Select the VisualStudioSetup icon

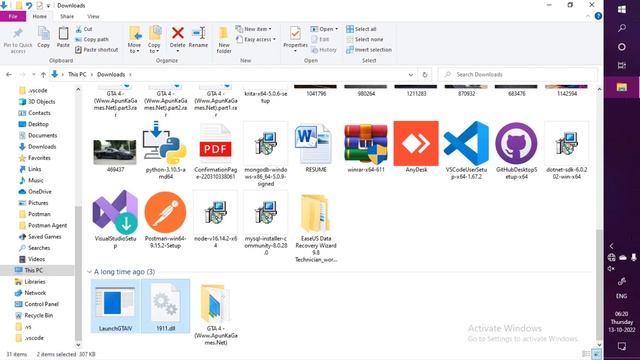(115, 212)
